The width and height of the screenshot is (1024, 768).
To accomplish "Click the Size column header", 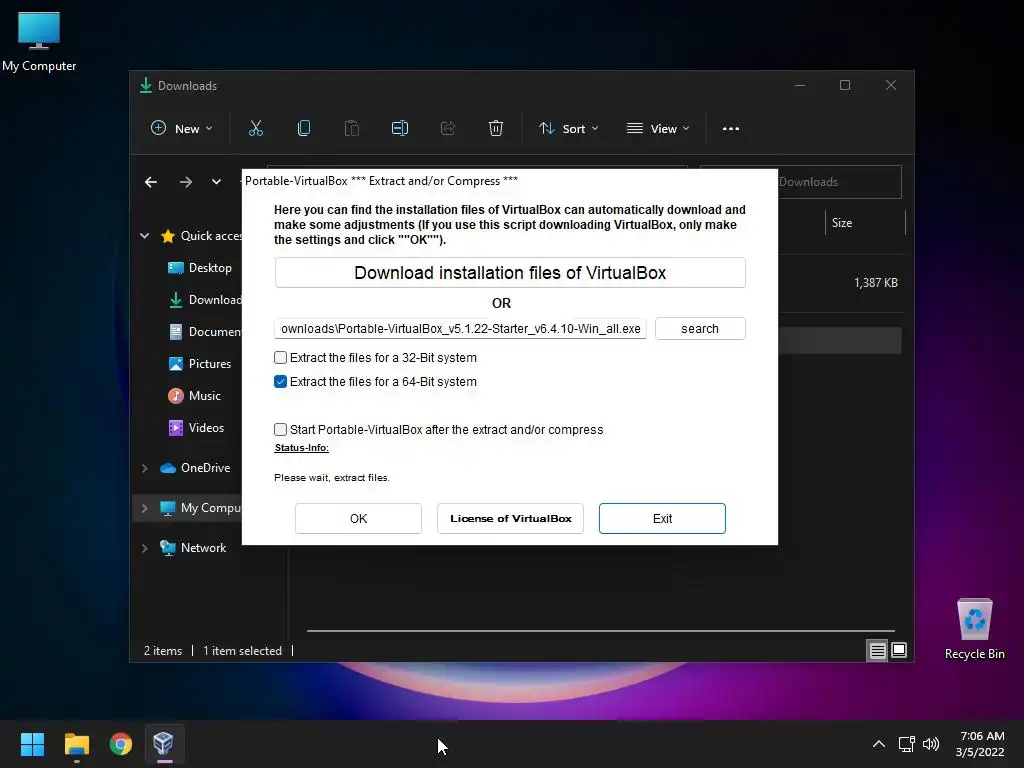I will (x=865, y=223).
